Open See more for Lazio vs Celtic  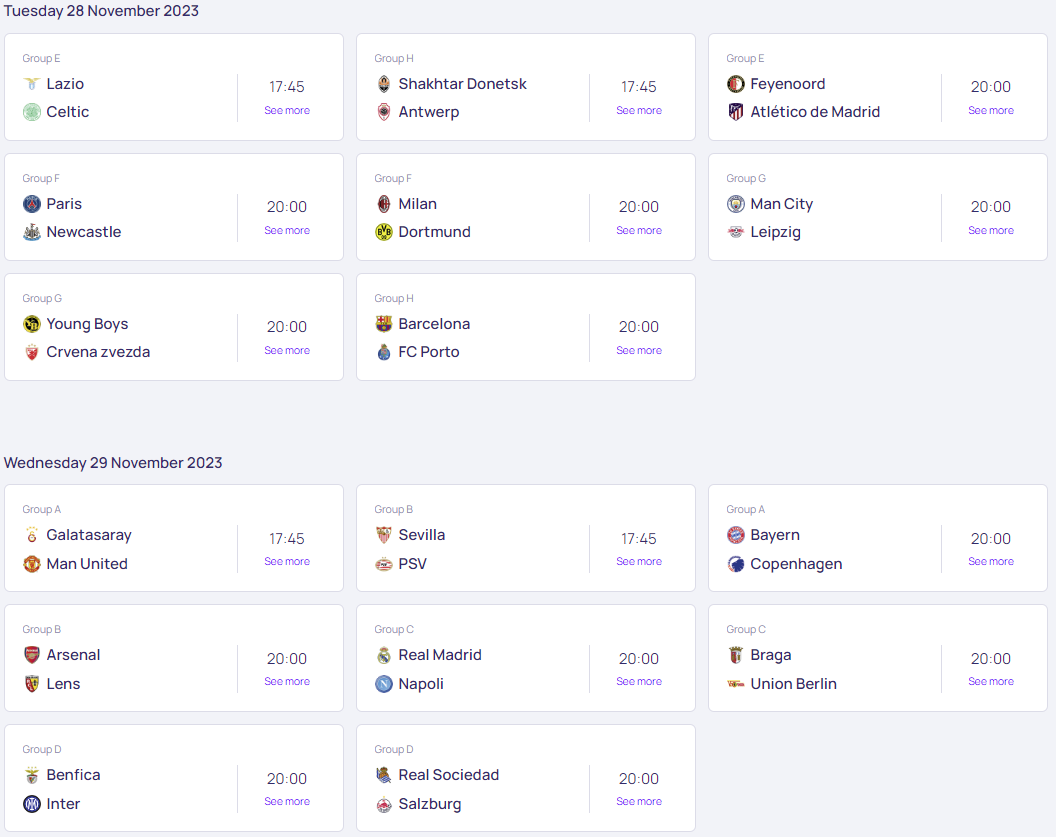pos(287,111)
